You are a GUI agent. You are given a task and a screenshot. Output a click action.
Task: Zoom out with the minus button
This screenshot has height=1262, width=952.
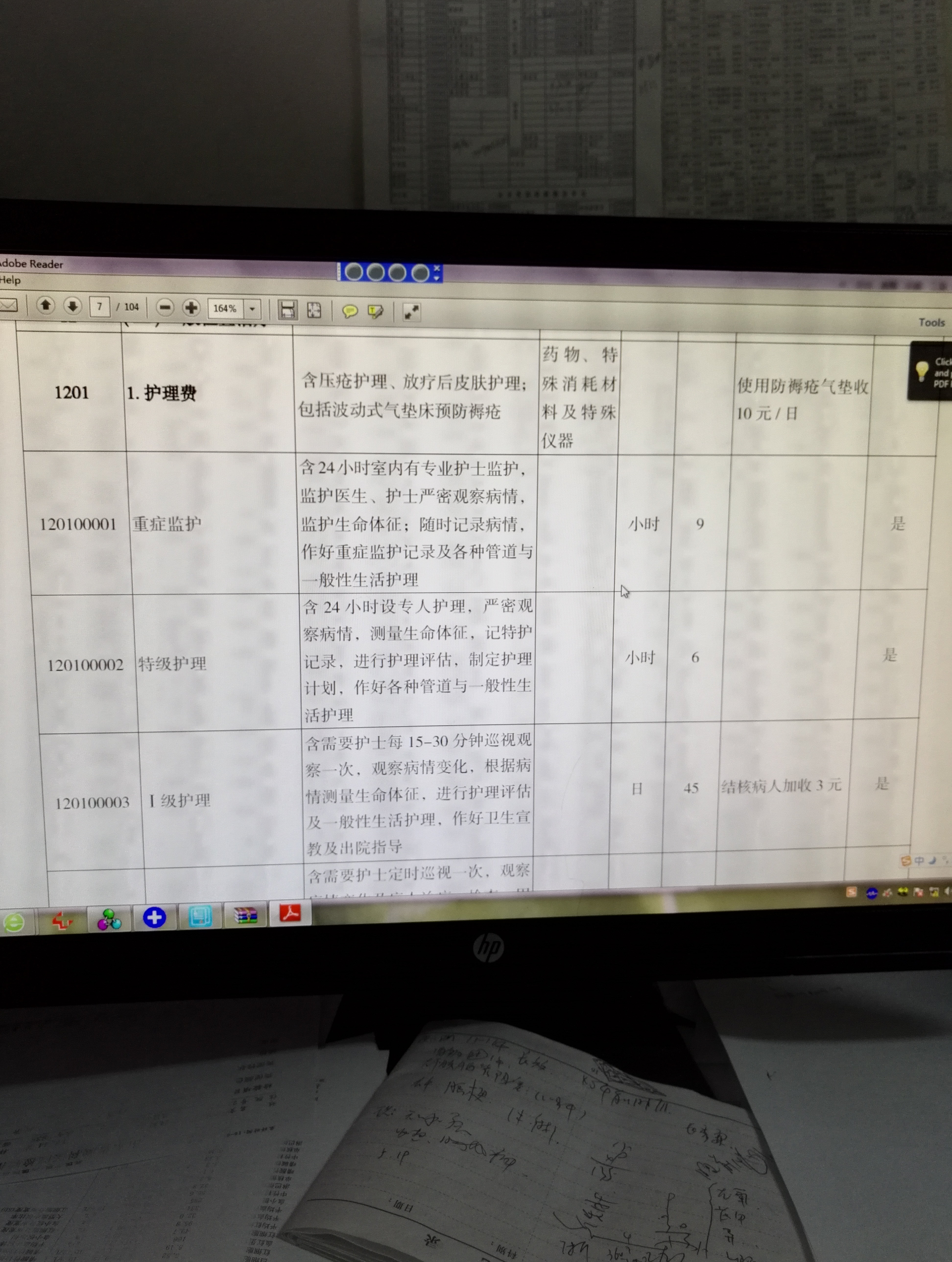coord(165,307)
